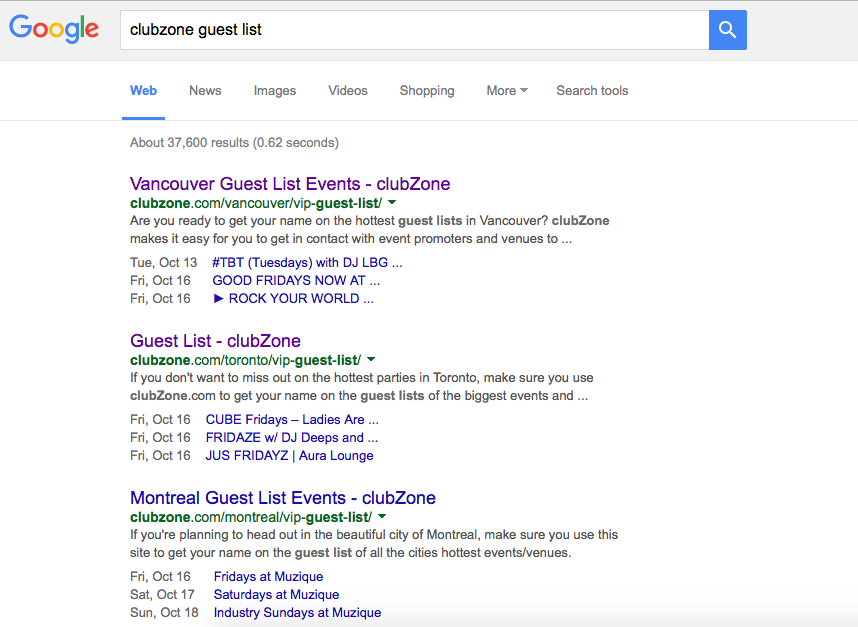Click the 'Sat, Oct 17' date text
The image size is (858, 627).
click(162, 595)
